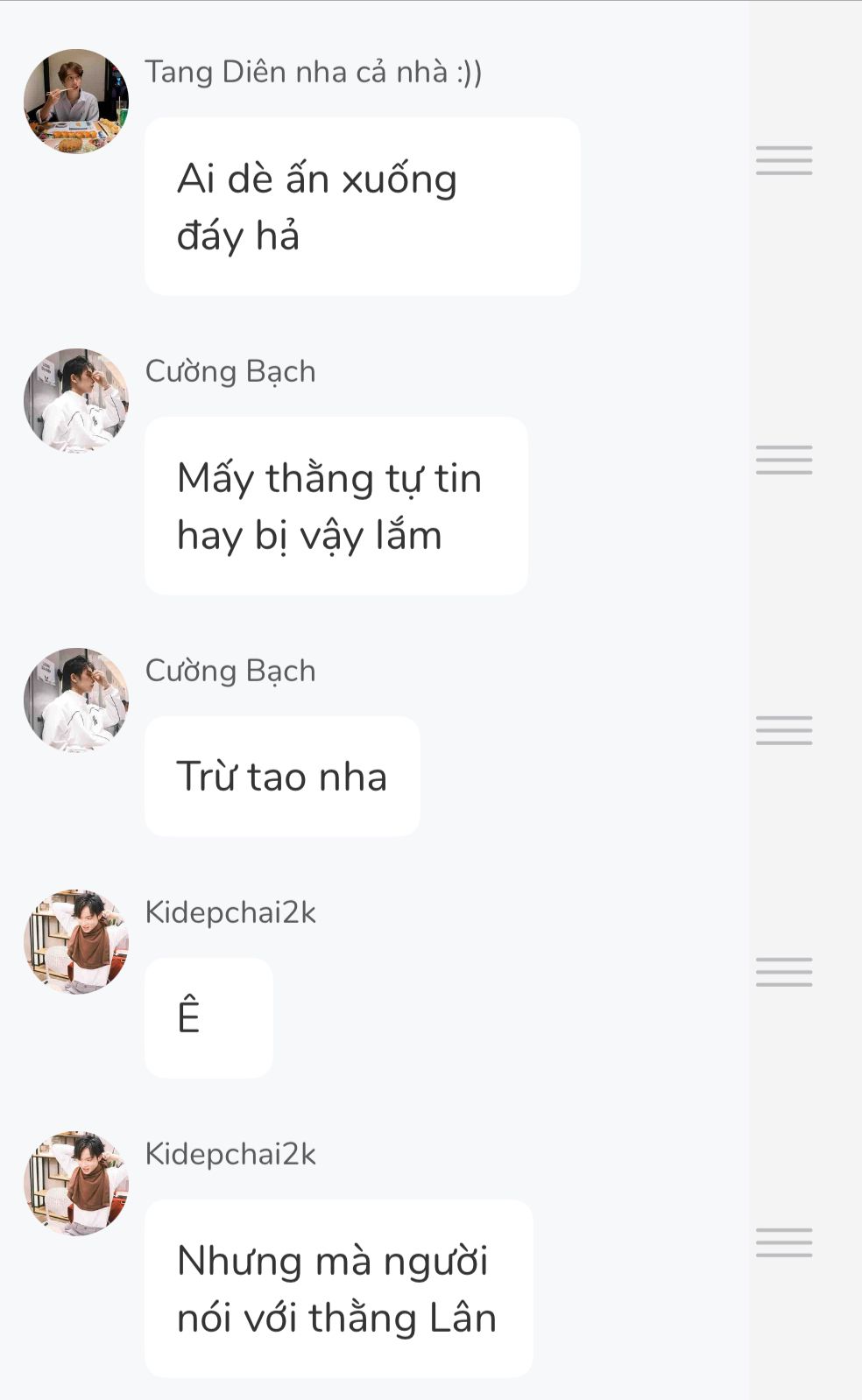Screen dimensions: 862x1400
Task: Click the name Cường Bạch above "Mấy thằng tự tin"
Action: (230, 371)
